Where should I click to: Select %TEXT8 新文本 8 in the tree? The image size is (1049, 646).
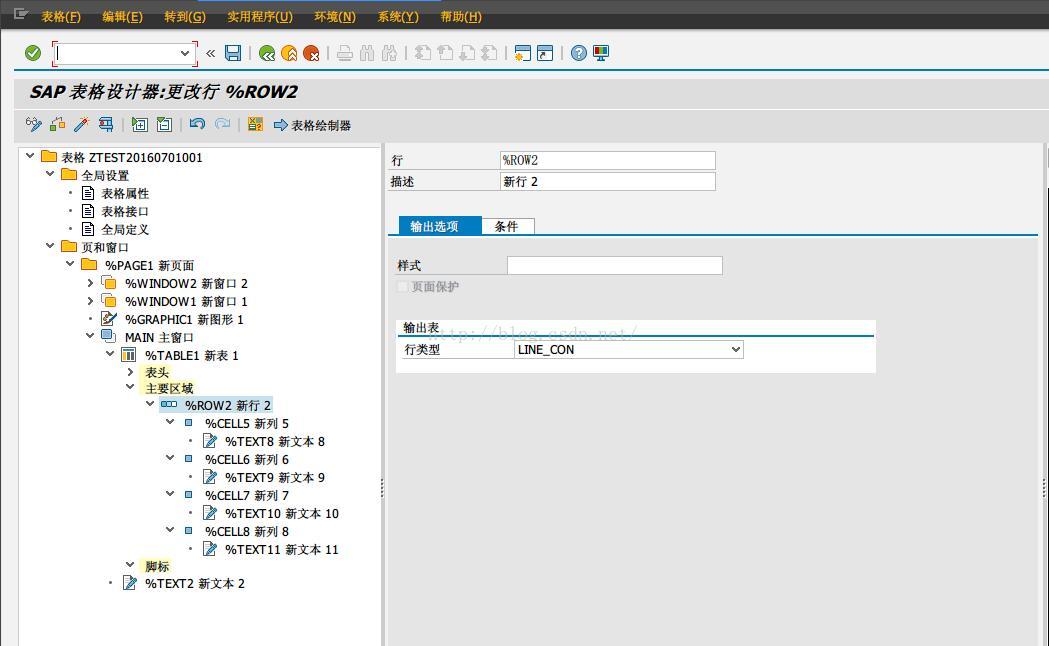pyautogui.click(x=275, y=441)
